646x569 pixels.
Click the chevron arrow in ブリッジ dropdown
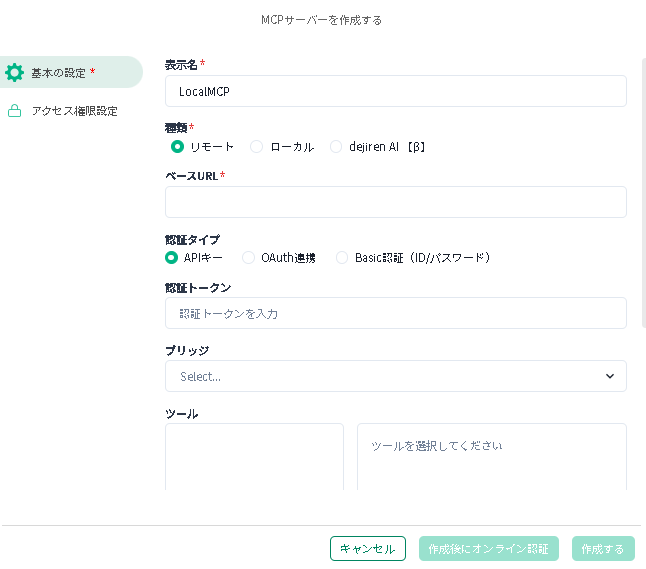click(x=610, y=376)
